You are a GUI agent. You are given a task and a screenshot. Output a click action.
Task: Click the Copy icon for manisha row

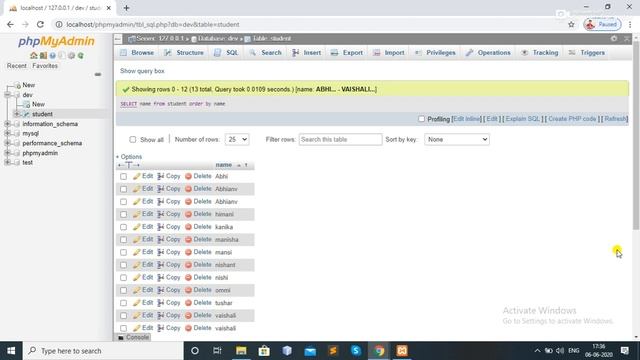tap(160, 240)
